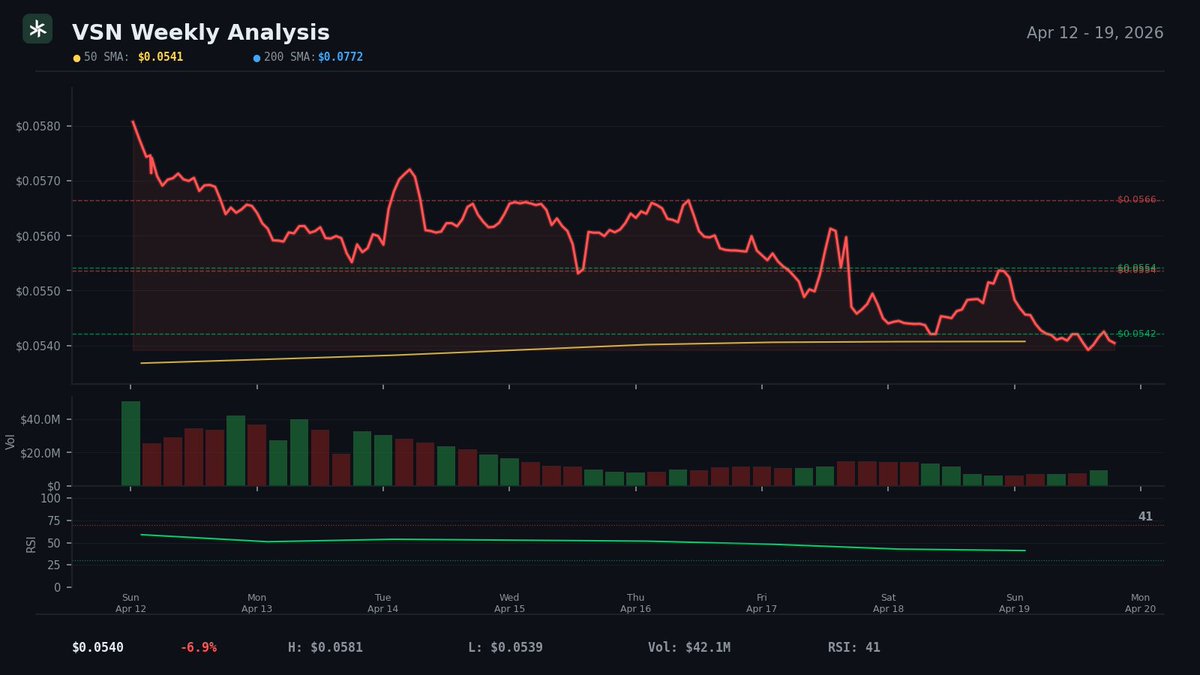Click the green RSI line in lower panel

pyautogui.click(x=600, y=540)
